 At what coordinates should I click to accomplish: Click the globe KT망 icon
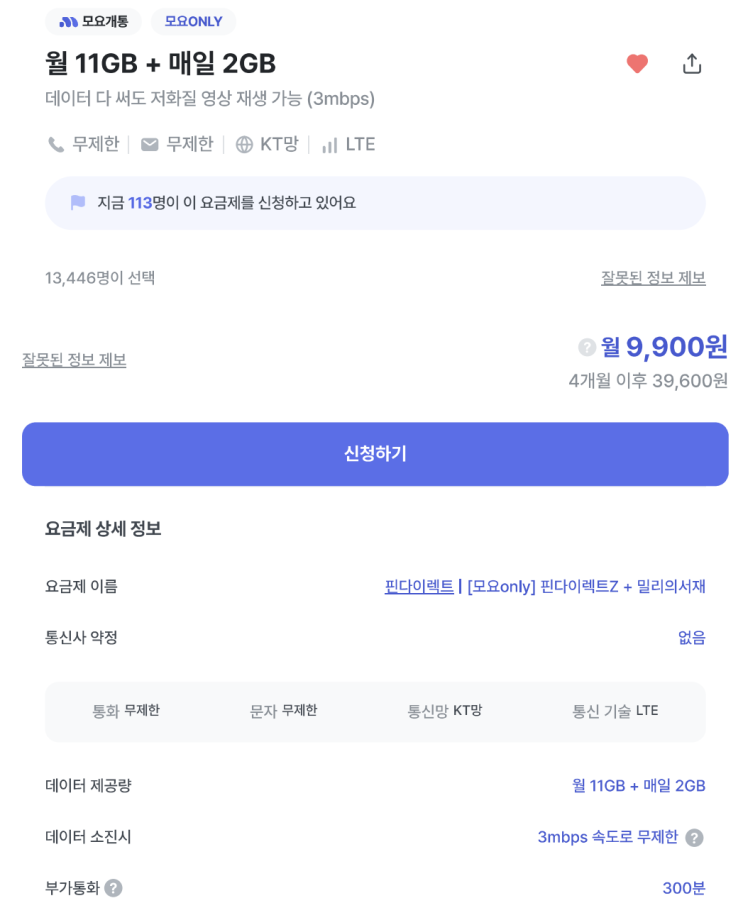[x=244, y=145]
